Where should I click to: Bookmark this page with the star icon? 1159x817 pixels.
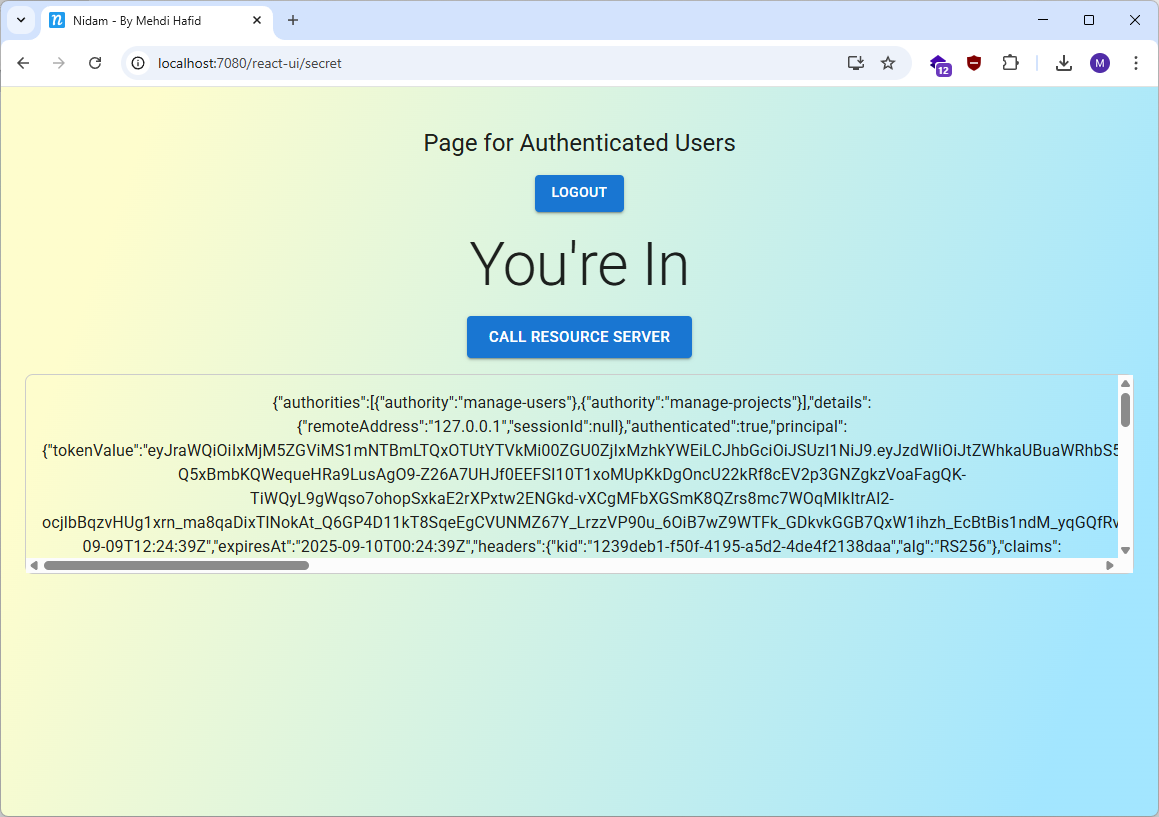point(887,63)
